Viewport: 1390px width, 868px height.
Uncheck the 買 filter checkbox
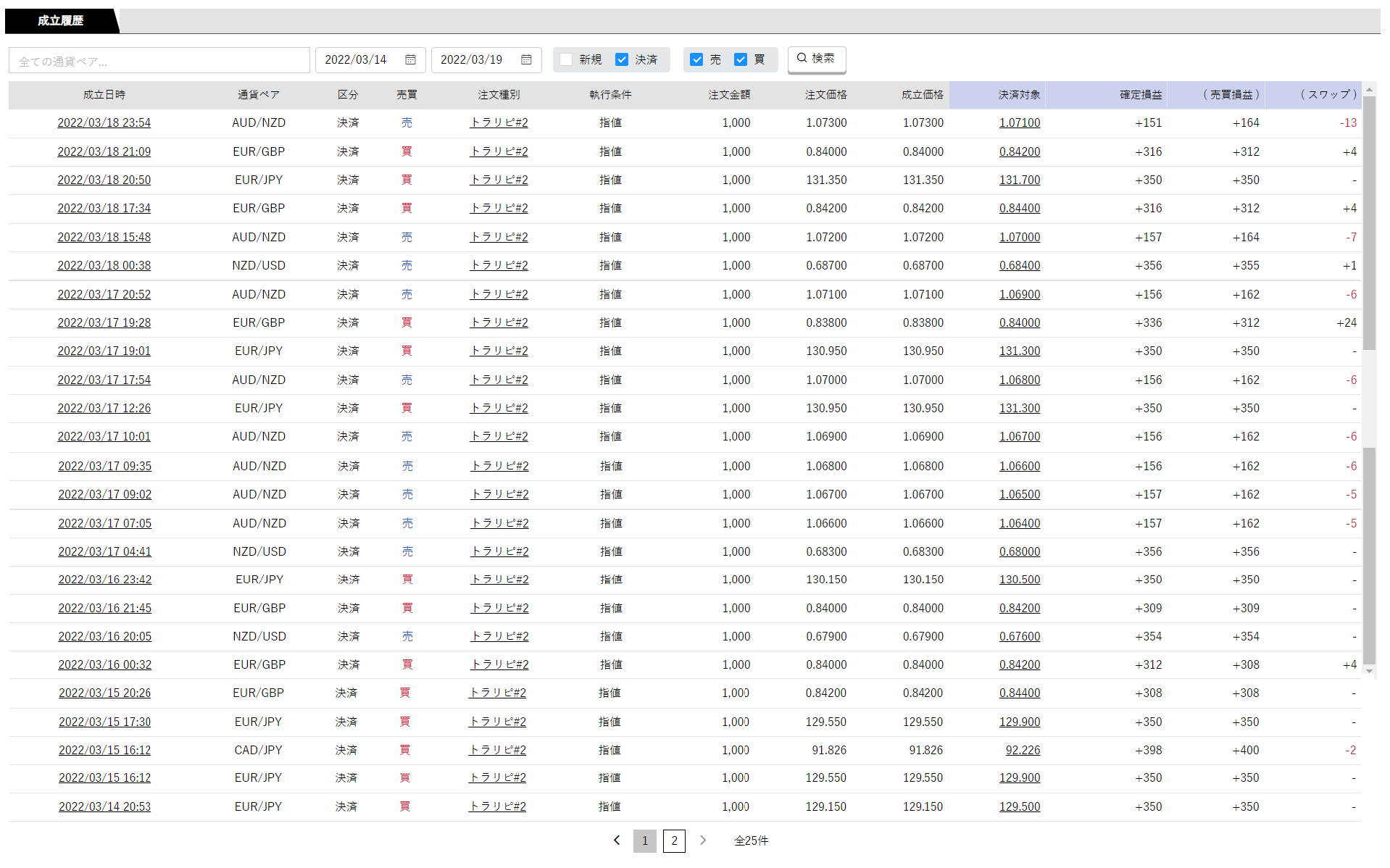point(741,59)
